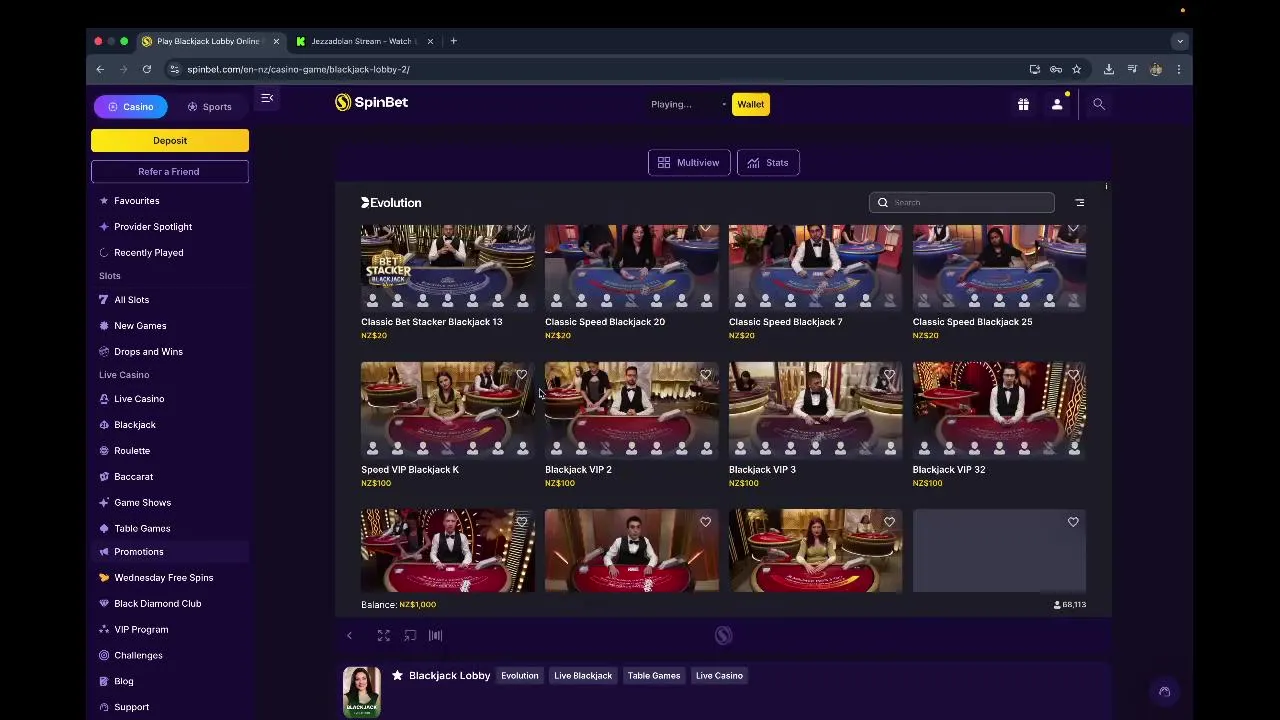The width and height of the screenshot is (1280, 720).
Task: Open Provider Spotlight in sidebar
Action: [x=152, y=227]
